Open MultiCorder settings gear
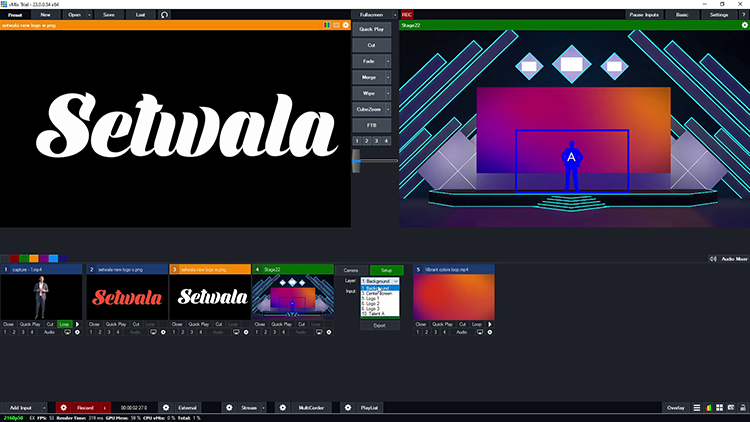 [282, 408]
